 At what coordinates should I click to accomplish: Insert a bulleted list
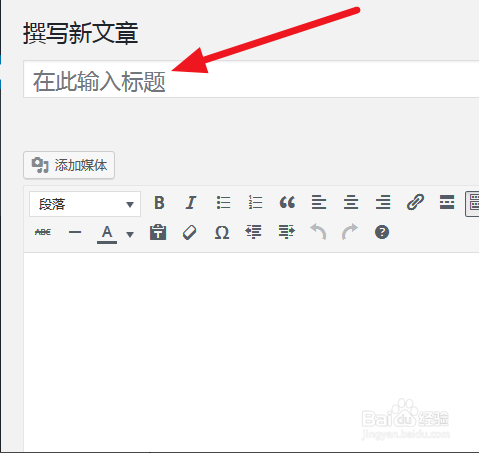pos(223,203)
